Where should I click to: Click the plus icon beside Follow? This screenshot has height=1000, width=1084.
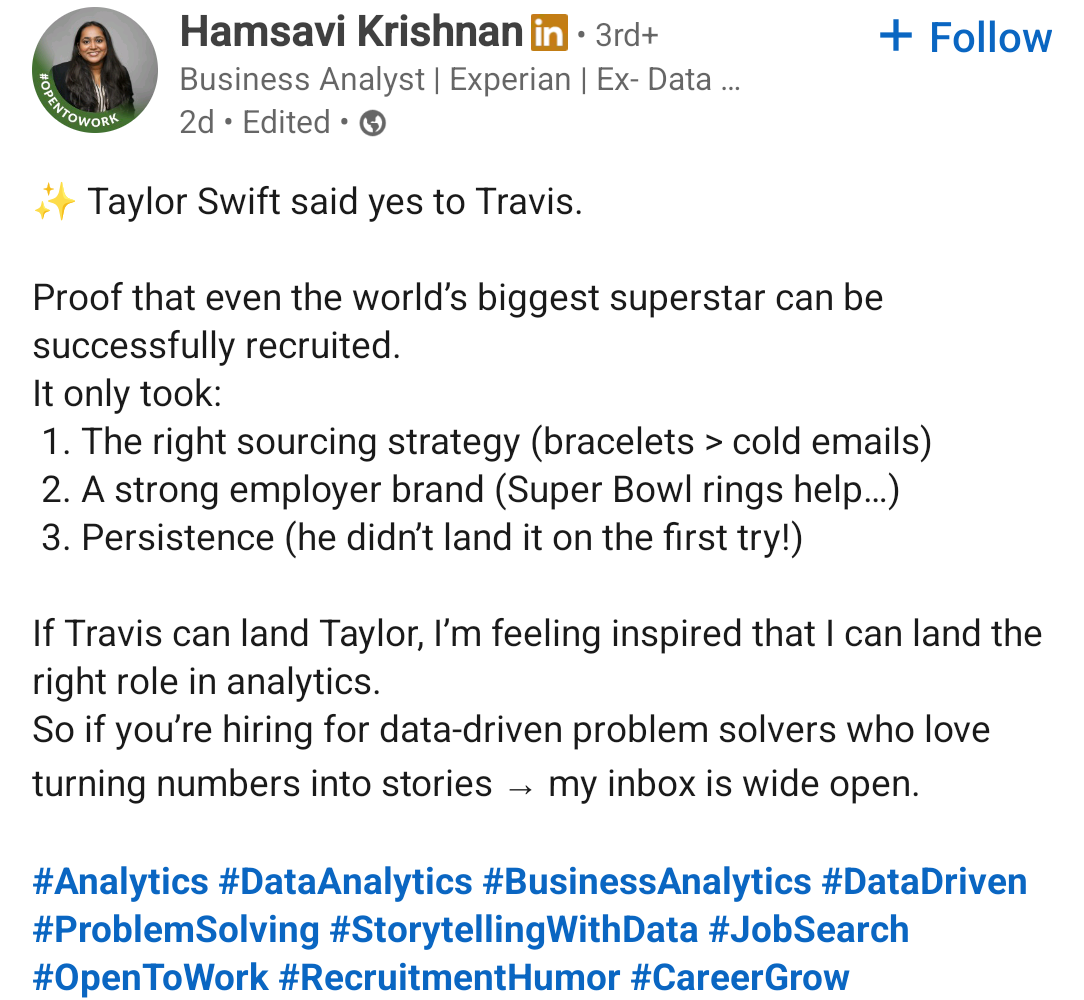tap(896, 35)
